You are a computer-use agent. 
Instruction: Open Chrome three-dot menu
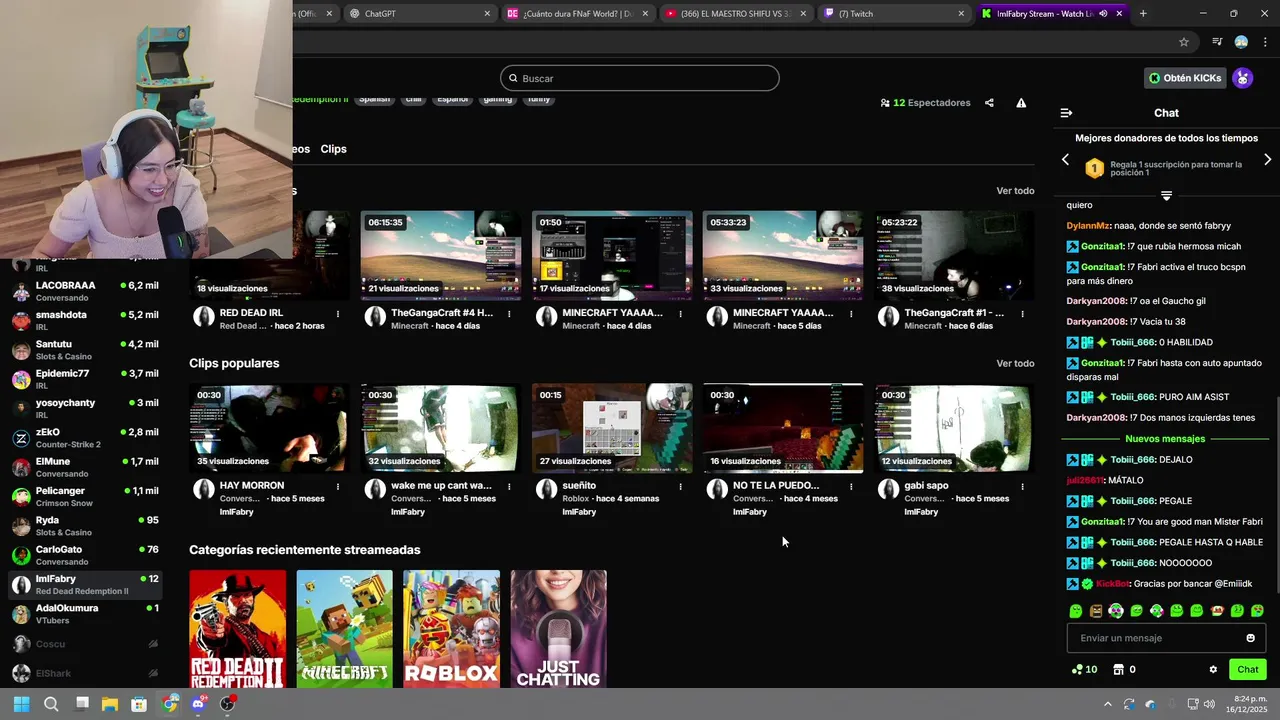point(1266,42)
